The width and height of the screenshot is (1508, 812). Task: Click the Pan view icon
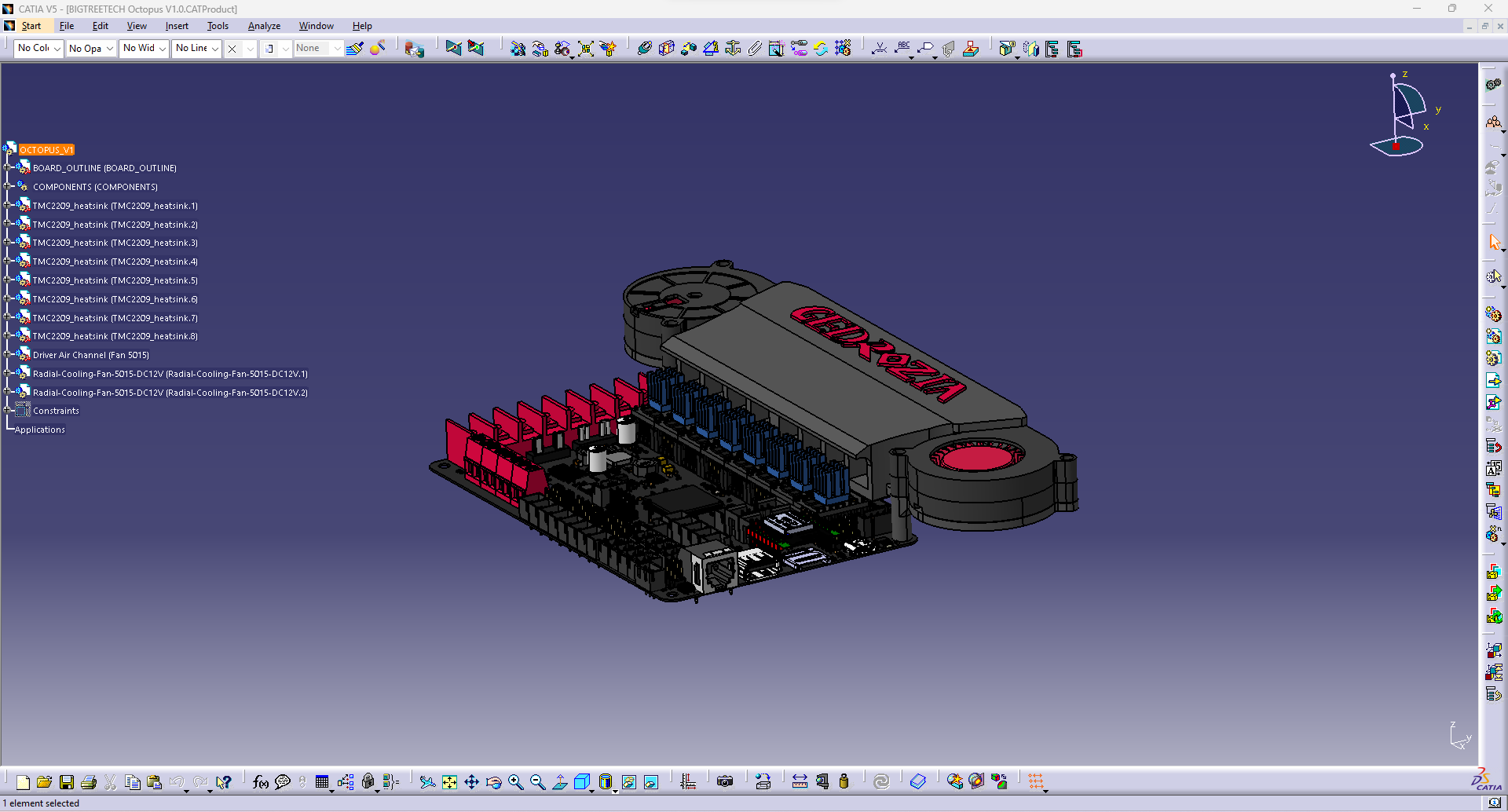pyautogui.click(x=471, y=782)
